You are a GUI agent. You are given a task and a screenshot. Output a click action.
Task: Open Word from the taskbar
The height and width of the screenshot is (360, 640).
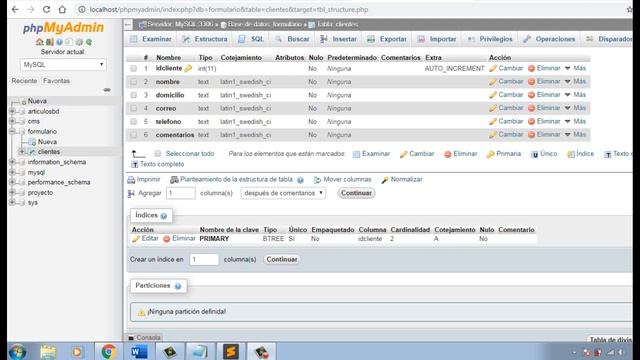click(139, 351)
